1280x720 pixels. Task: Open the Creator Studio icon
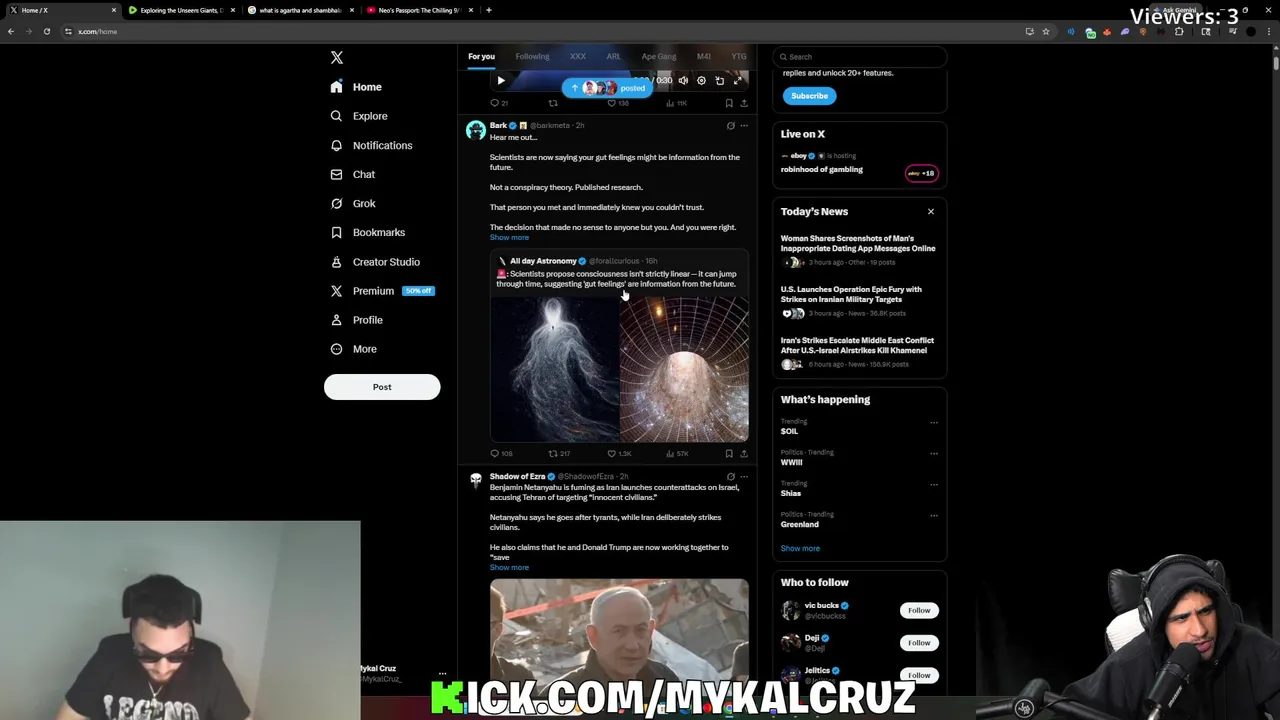(337, 262)
